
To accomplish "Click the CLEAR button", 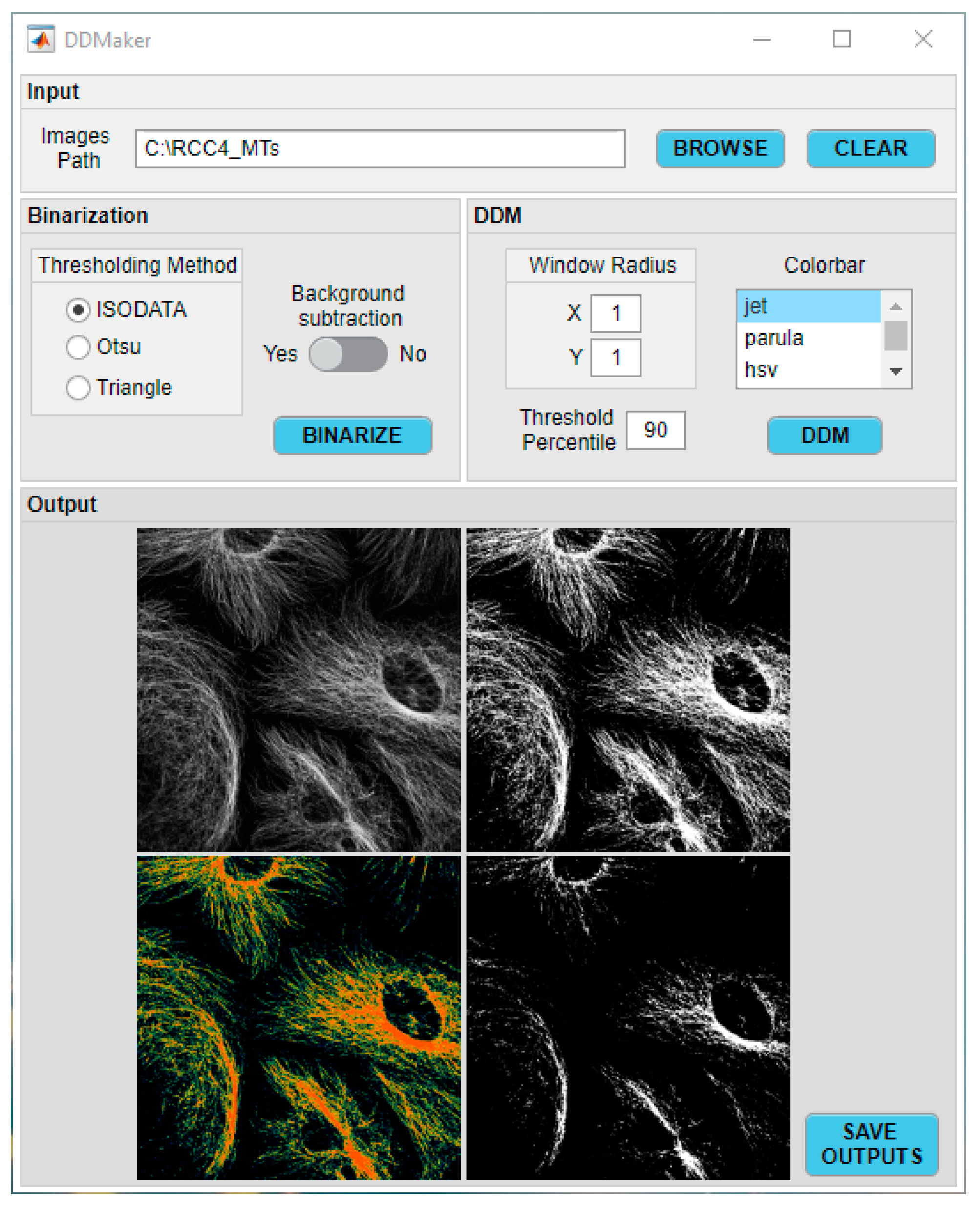I will (x=870, y=149).
